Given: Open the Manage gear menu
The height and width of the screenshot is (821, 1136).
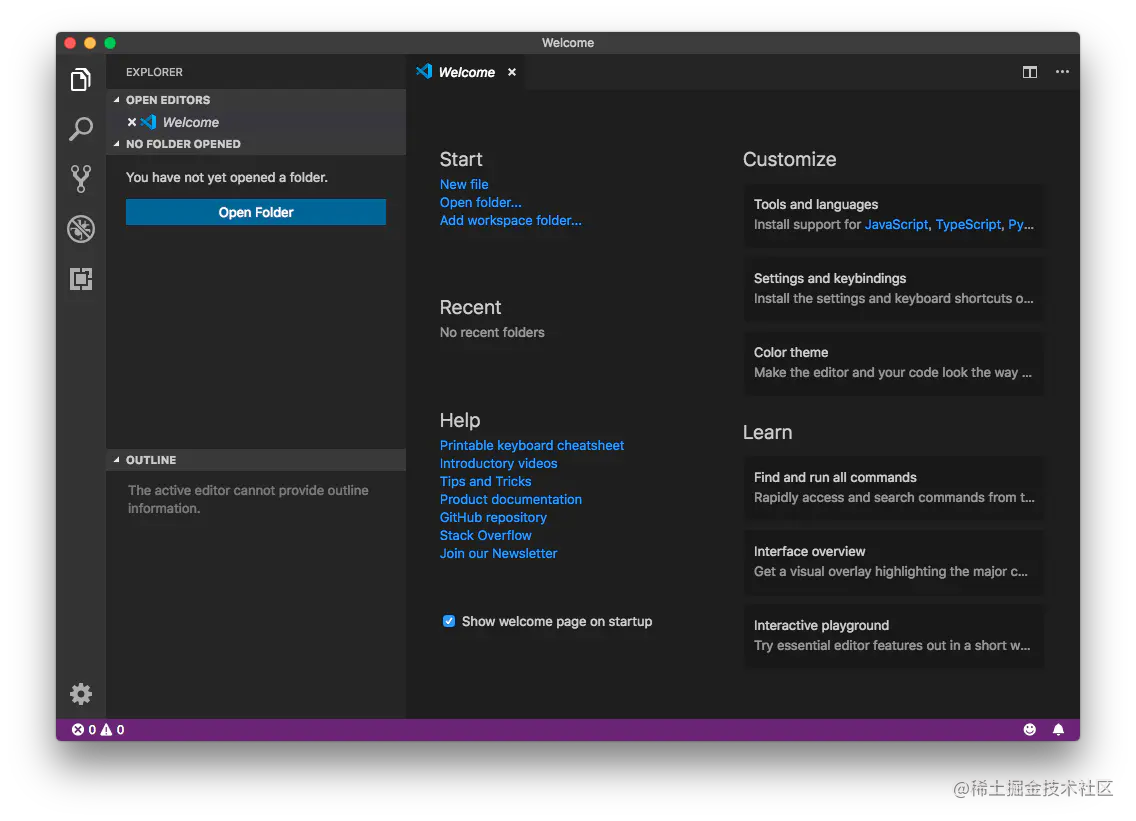Looking at the screenshot, I should tap(81, 693).
